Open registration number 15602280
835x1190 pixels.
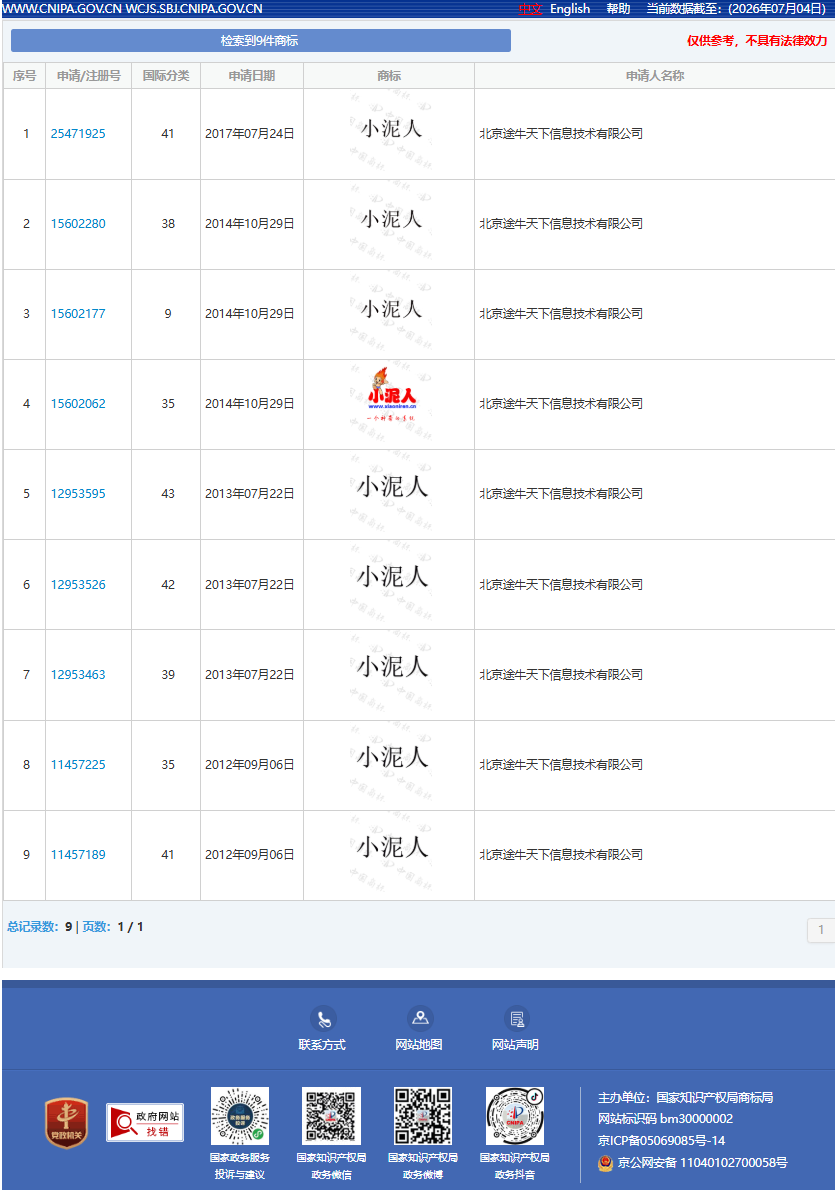pyautogui.click(x=78, y=224)
